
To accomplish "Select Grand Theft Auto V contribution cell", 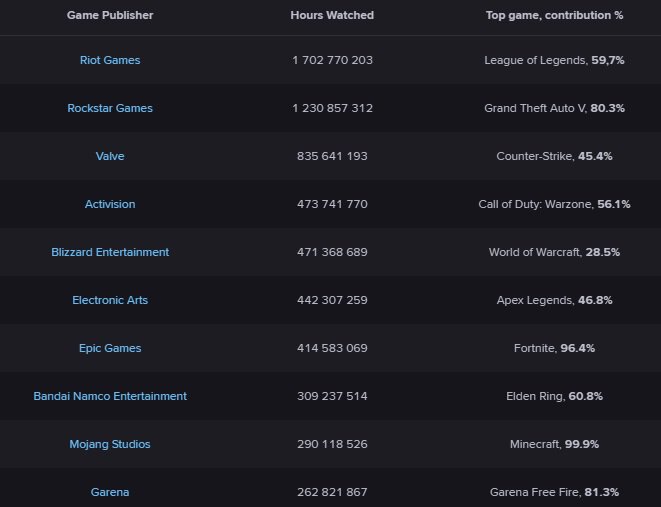I will [x=554, y=108].
